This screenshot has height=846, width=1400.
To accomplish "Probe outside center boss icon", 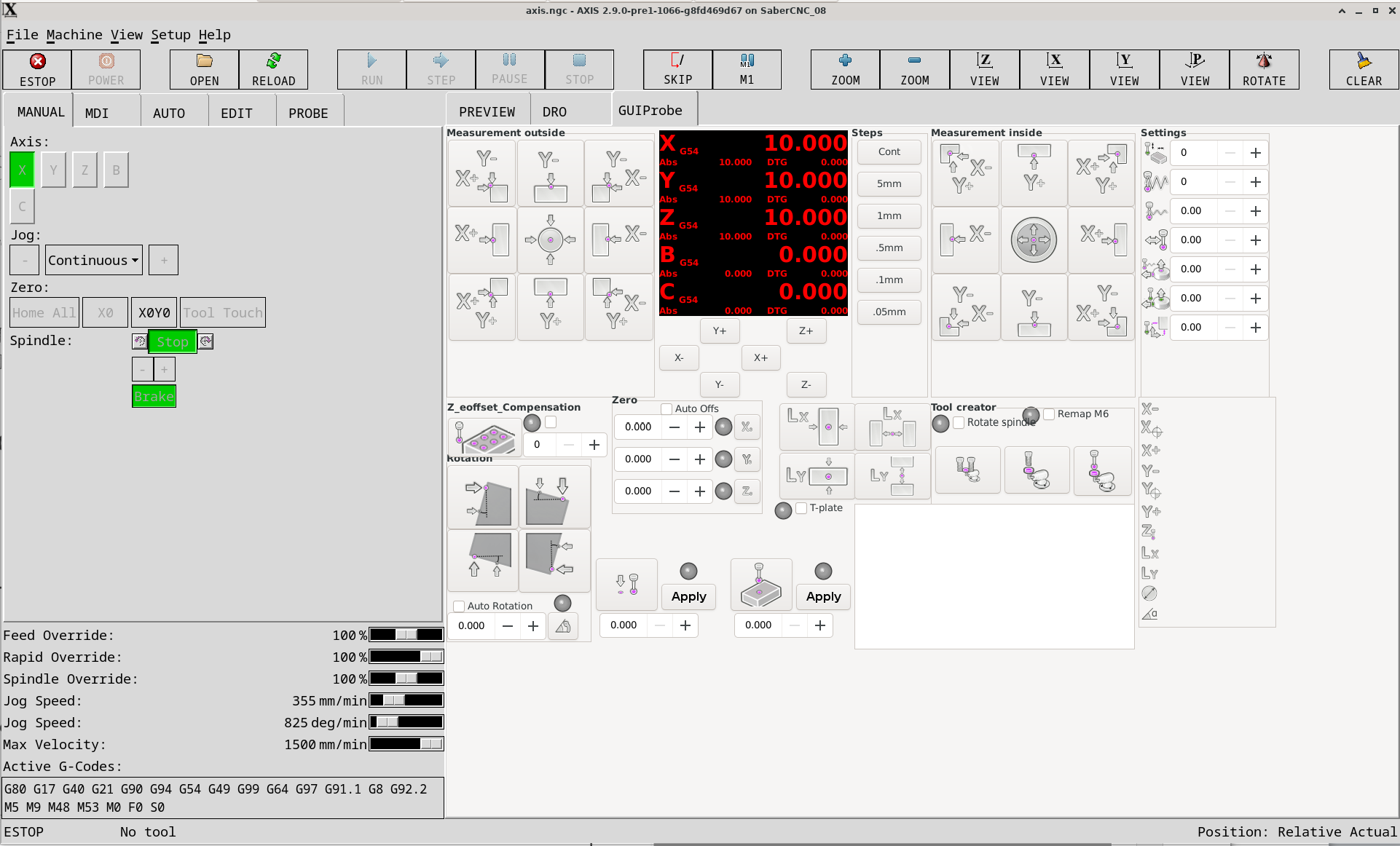I will (x=550, y=240).
